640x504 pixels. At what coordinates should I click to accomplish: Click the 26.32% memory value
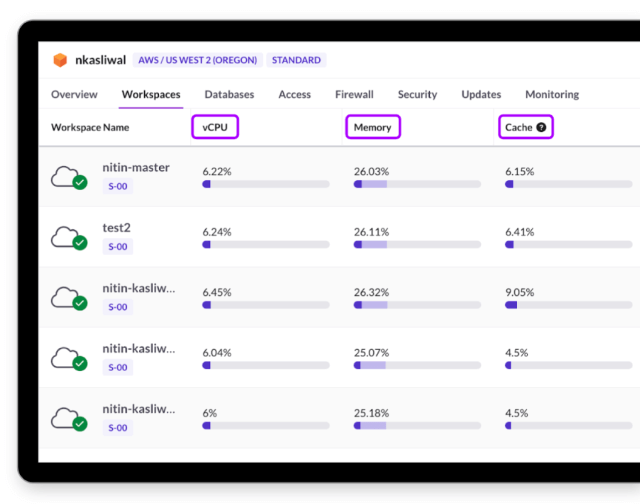(x=371, y=292)
